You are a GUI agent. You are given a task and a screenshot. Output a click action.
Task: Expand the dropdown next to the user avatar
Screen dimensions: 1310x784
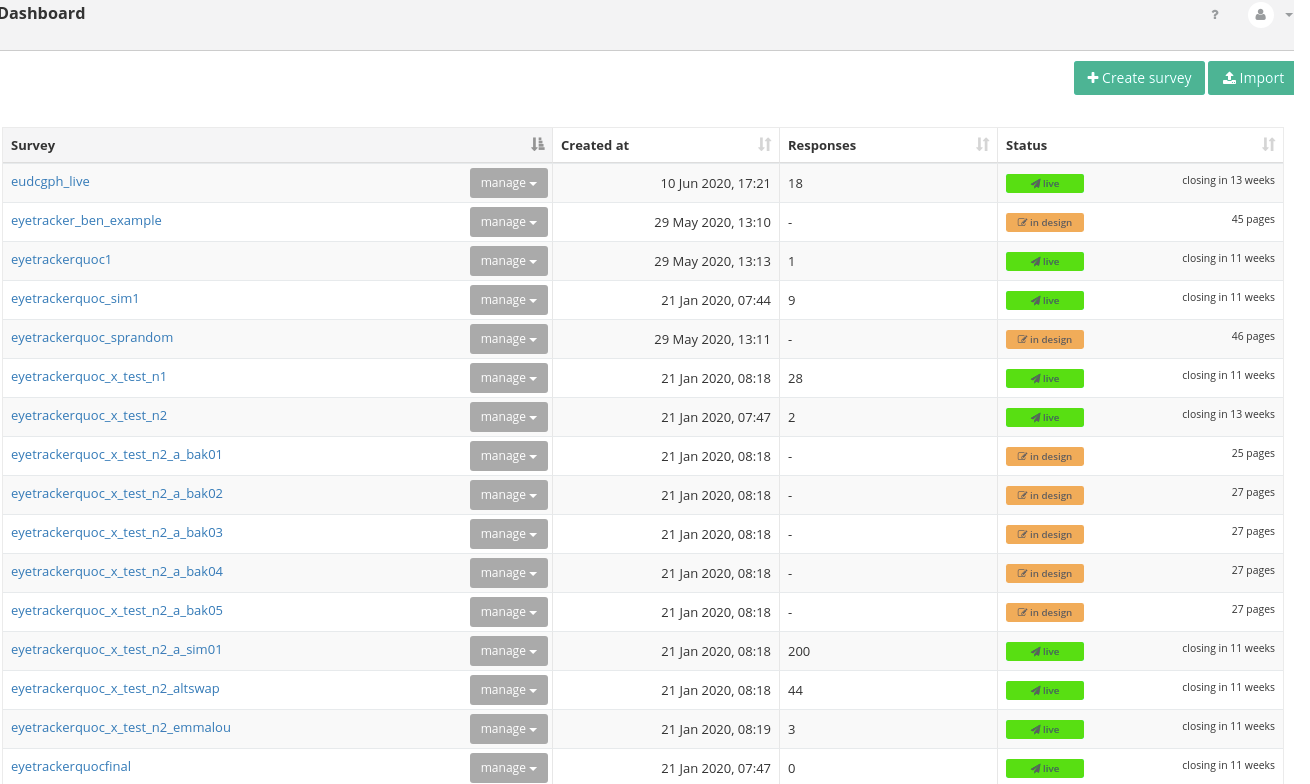click(x=1289, y=14)
